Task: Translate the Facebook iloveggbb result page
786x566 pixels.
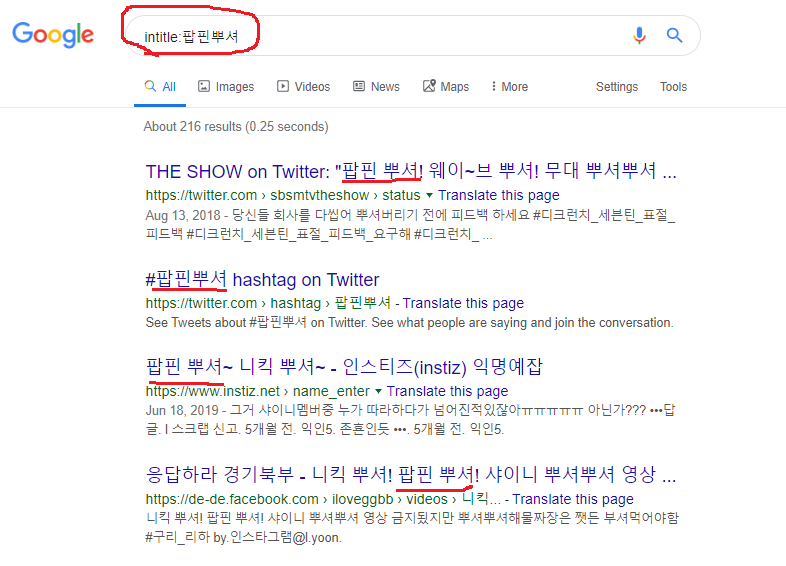Action: (x=573, y=499)
